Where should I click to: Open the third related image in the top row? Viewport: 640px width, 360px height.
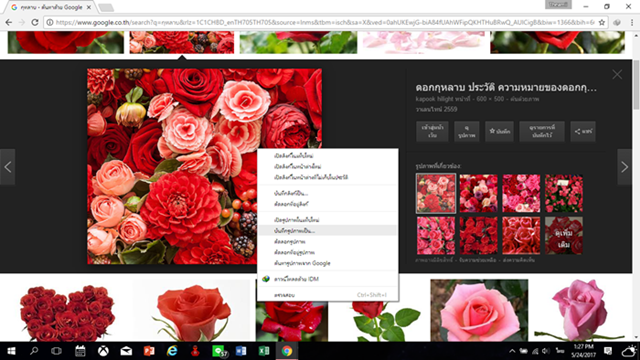pos(521,193)
